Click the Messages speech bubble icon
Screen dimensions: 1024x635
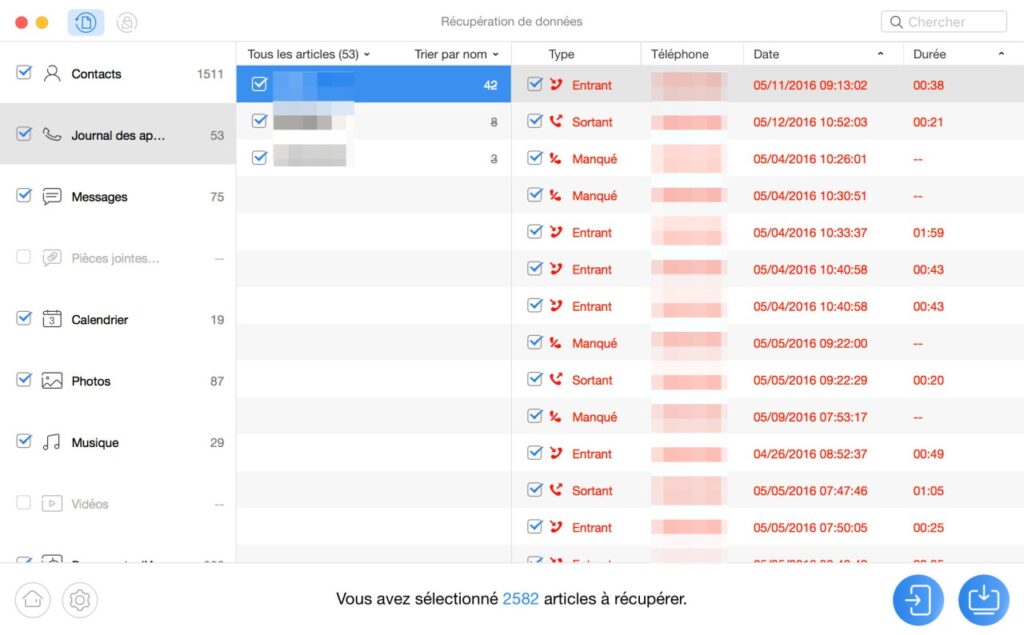pyautogui.click(x=52, y=197)
